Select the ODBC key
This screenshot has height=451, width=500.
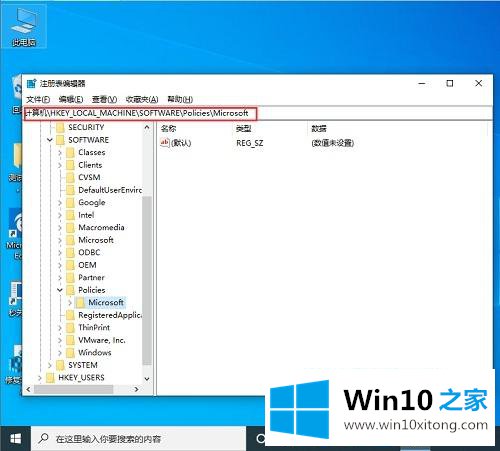89,252
